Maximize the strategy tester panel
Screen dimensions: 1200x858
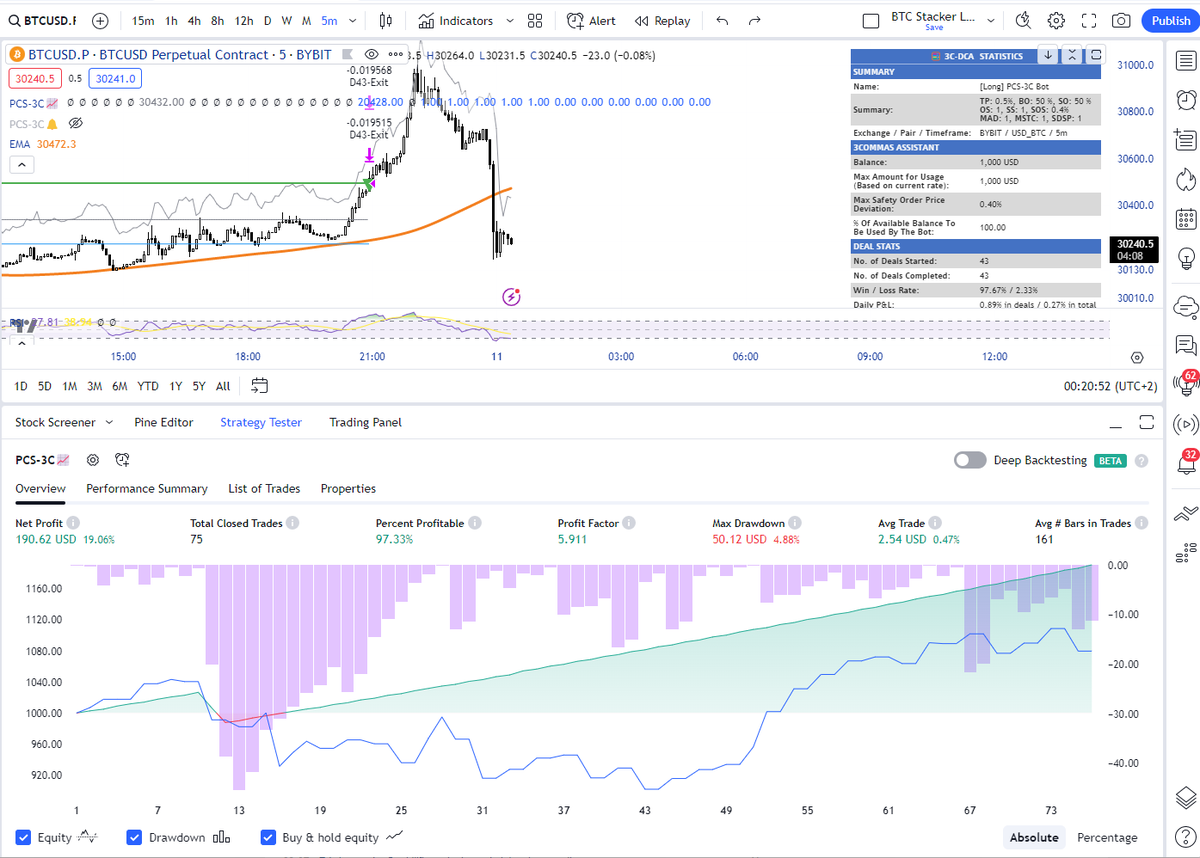(1146, 422)
